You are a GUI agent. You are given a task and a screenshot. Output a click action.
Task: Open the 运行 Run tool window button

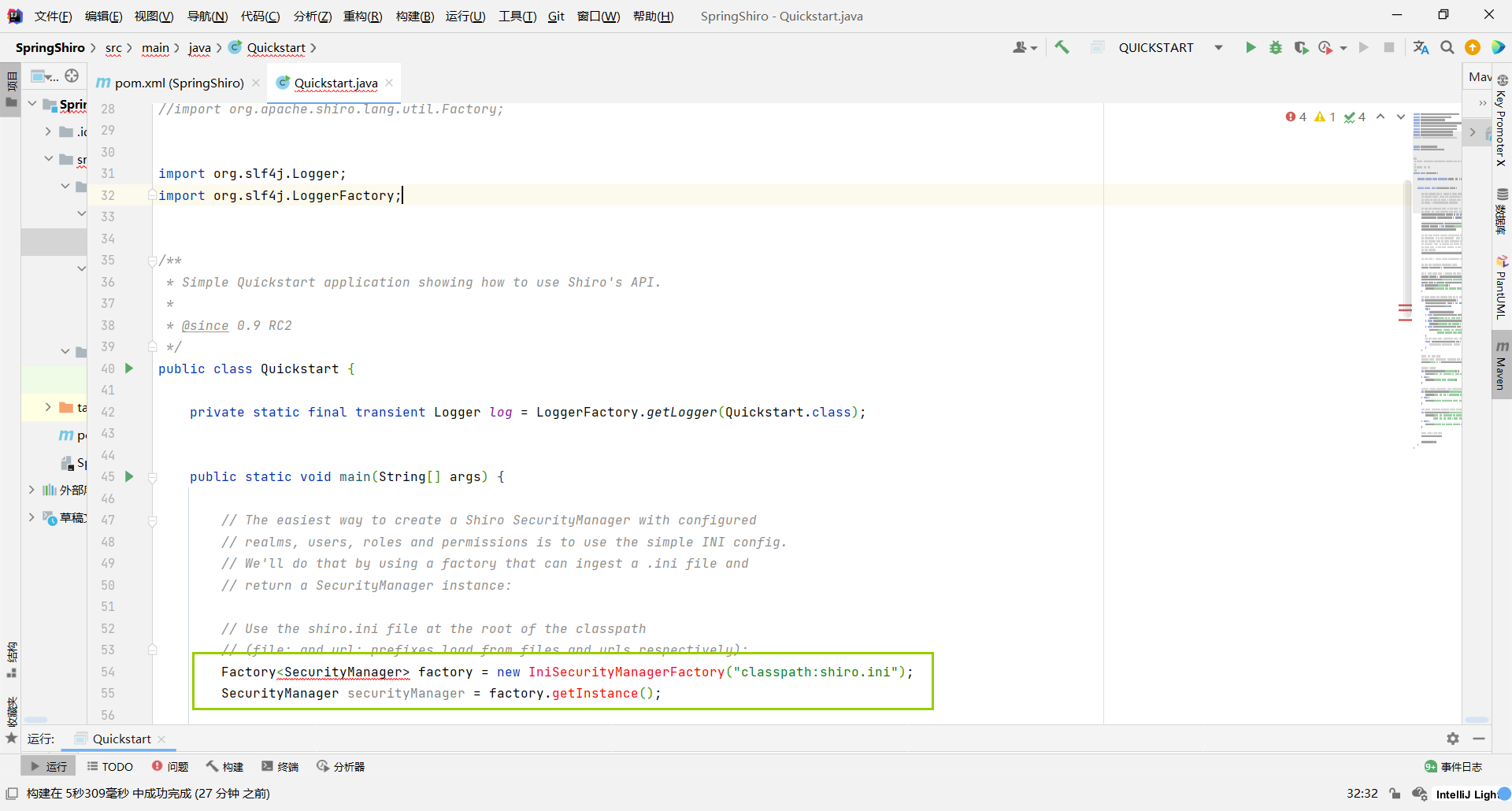[49, 766]
